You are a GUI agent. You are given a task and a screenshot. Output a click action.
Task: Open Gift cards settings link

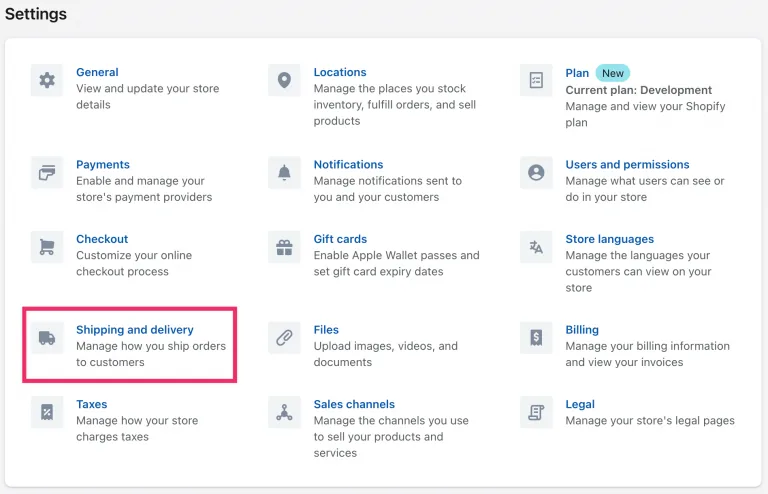340,239
